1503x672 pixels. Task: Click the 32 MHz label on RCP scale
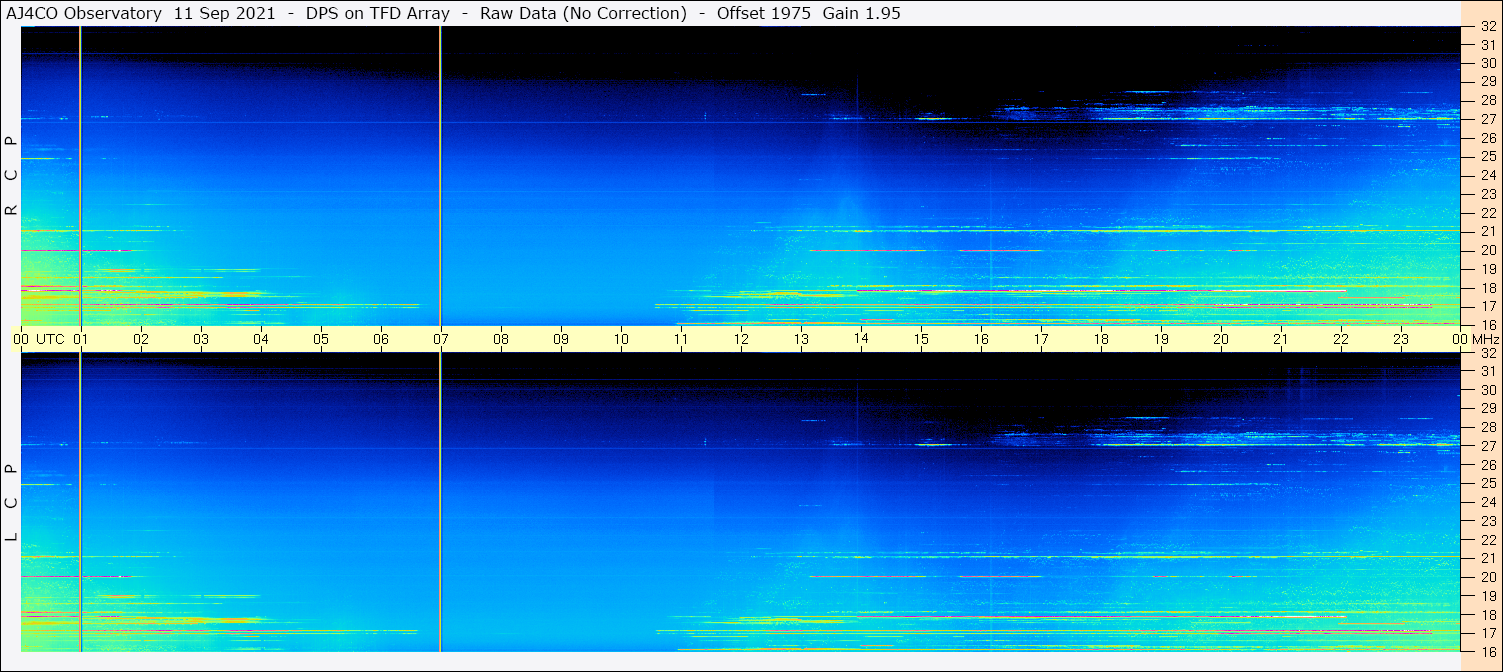(x=1488, y=27)
